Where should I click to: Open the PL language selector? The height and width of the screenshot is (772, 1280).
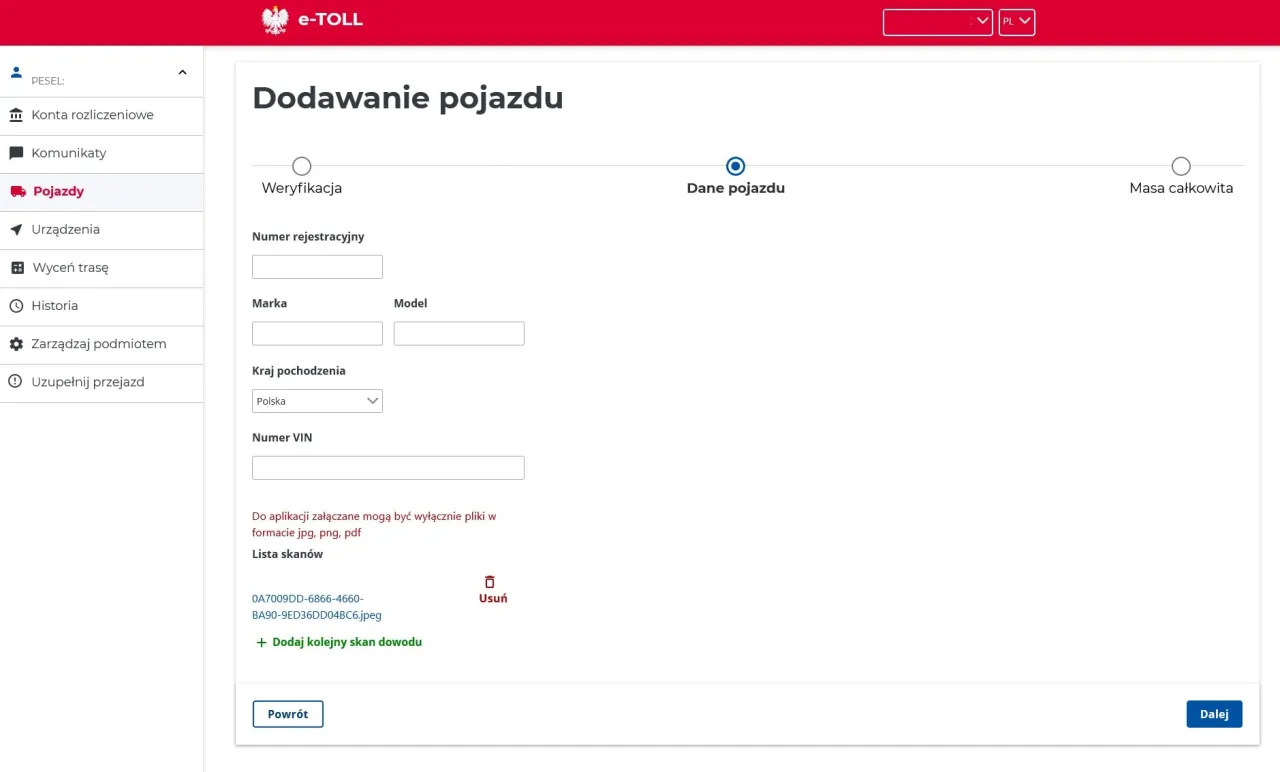1016,20
